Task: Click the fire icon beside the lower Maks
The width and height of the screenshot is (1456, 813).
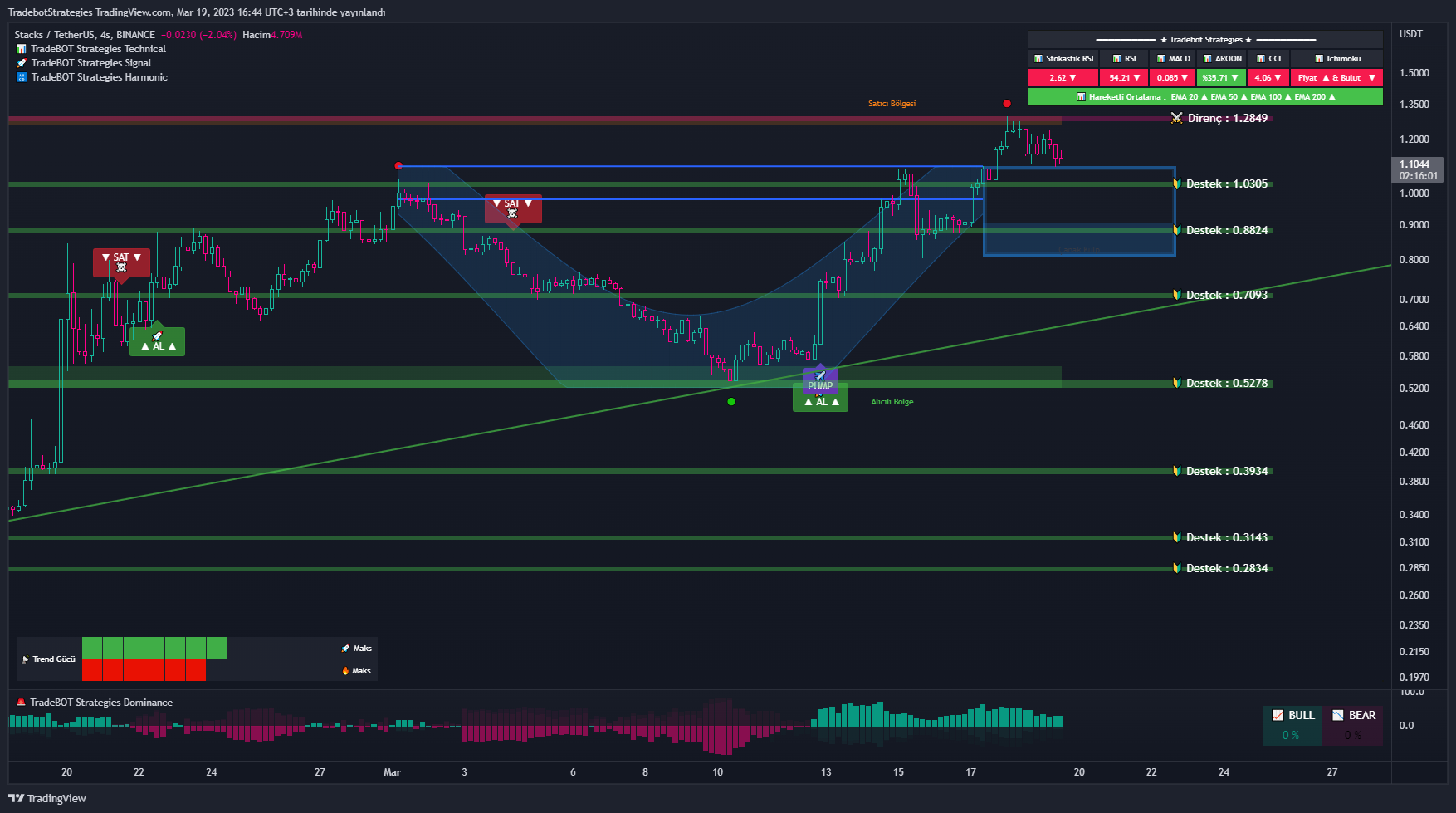Action: tap(345, 671)
